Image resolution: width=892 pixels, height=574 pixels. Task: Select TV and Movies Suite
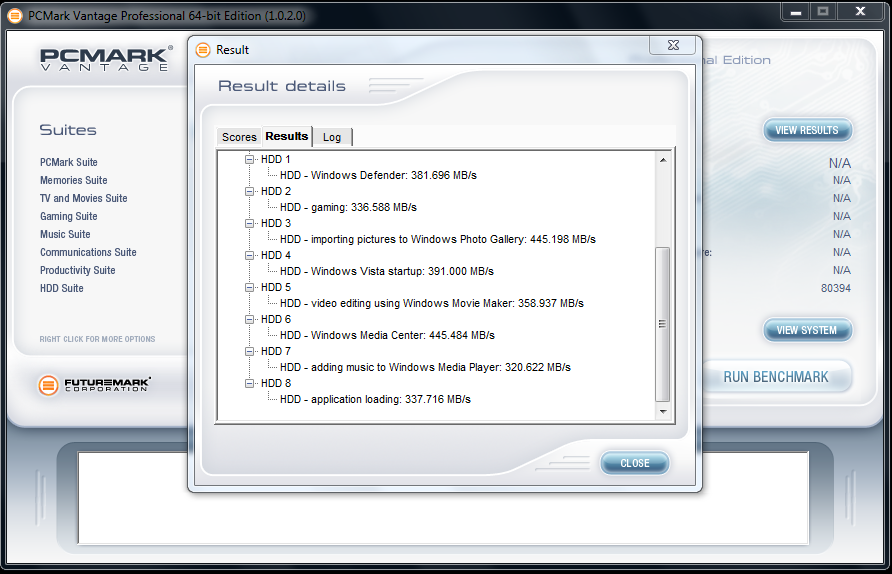(84, 199)
